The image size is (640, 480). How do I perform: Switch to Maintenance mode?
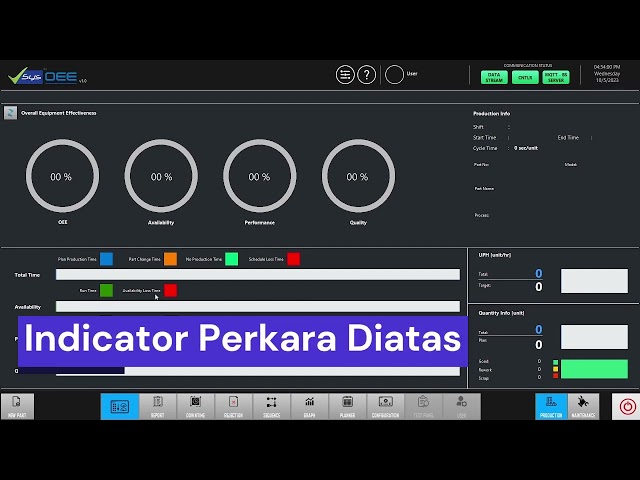(x=583, y=406)
